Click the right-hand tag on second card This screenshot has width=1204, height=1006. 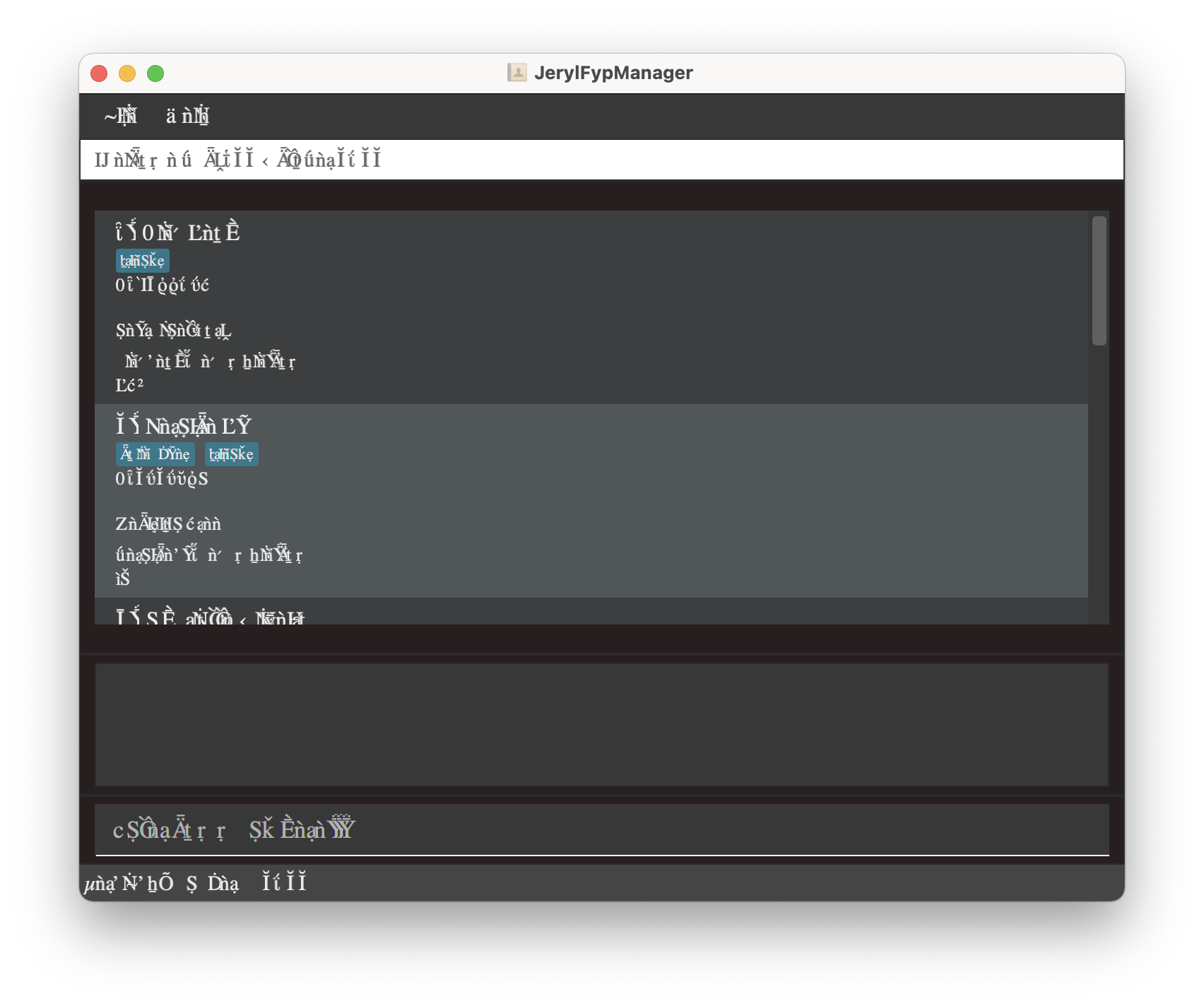231,454
